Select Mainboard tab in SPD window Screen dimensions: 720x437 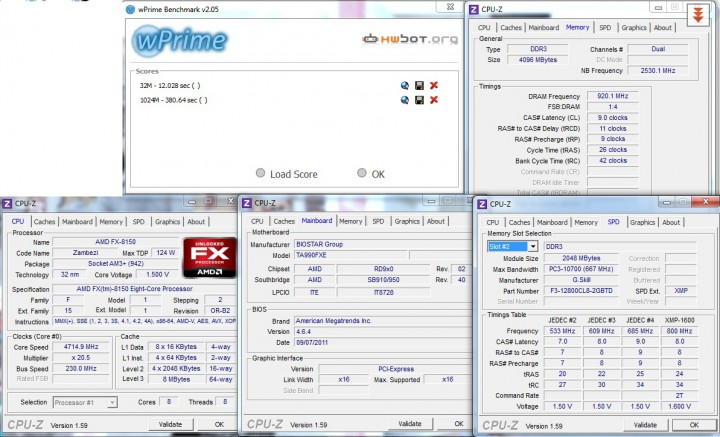(x=552, y=222)
